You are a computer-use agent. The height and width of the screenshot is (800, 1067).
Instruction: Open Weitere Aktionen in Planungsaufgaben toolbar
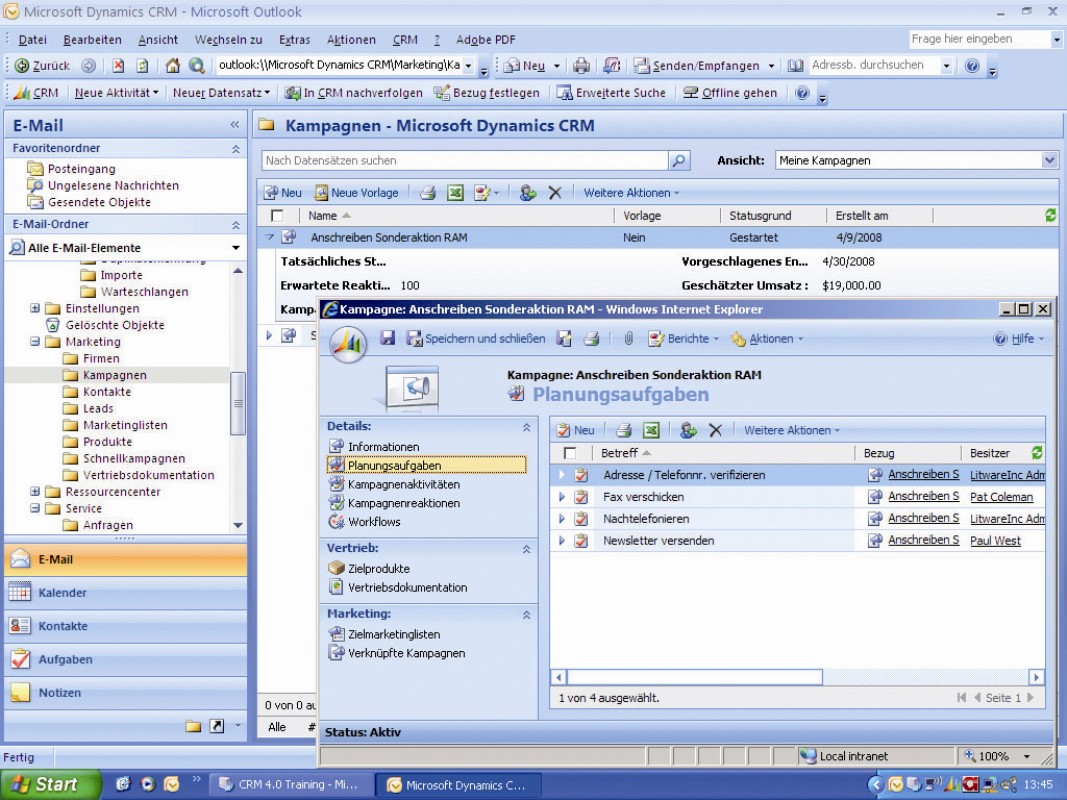click(792, 430)
